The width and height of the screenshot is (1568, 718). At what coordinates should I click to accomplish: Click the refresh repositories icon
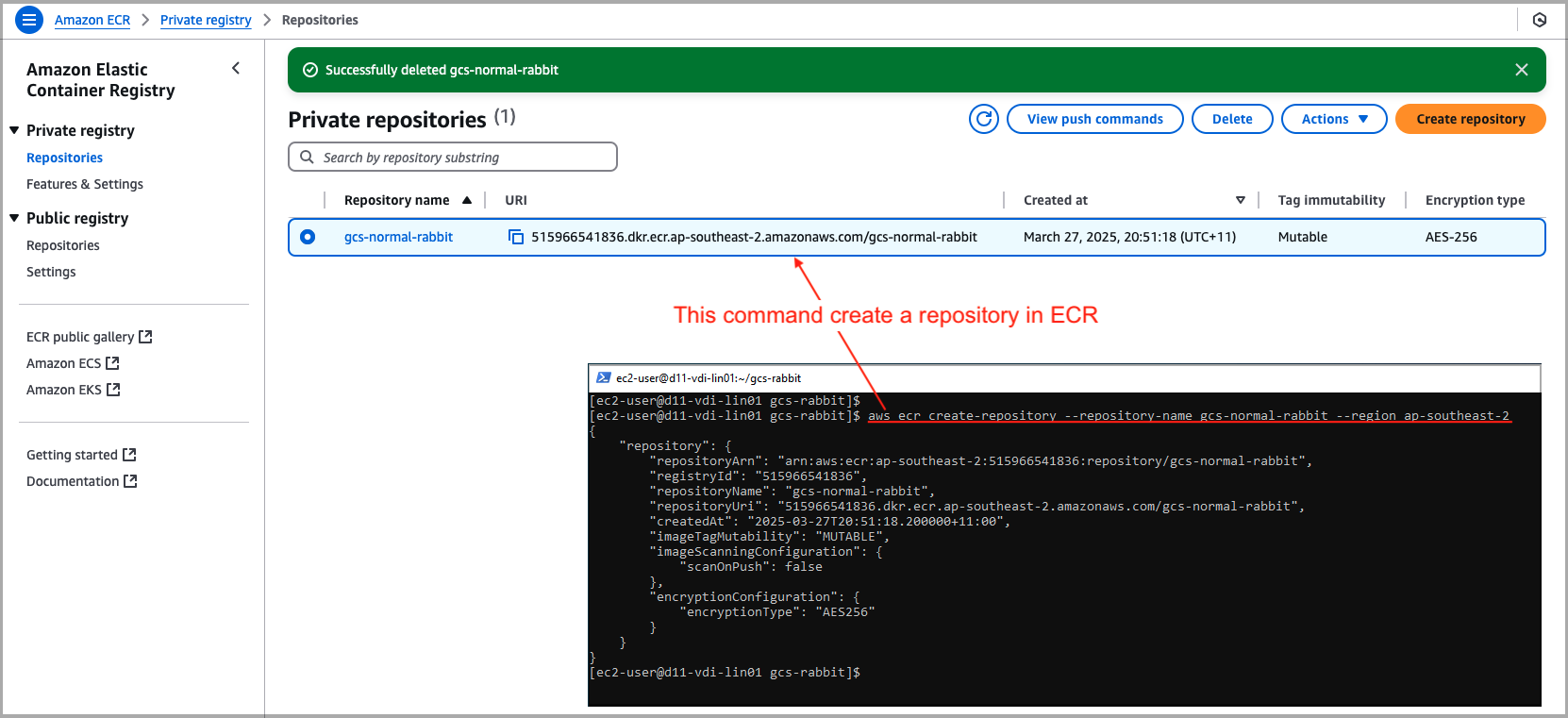983,119
